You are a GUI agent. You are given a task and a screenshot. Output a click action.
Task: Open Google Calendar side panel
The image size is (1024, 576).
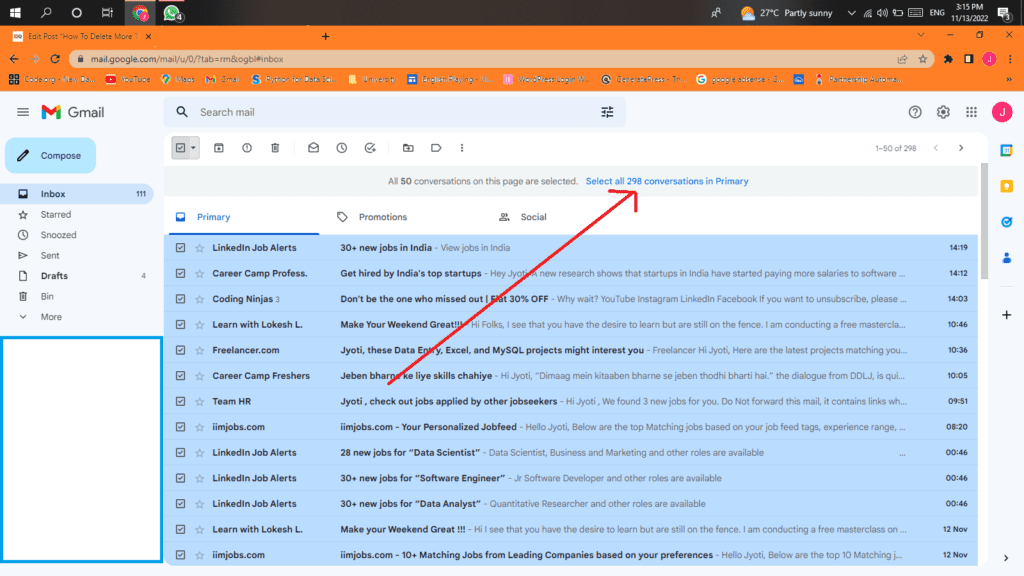pyautogui.click(x=1006, y=150)
